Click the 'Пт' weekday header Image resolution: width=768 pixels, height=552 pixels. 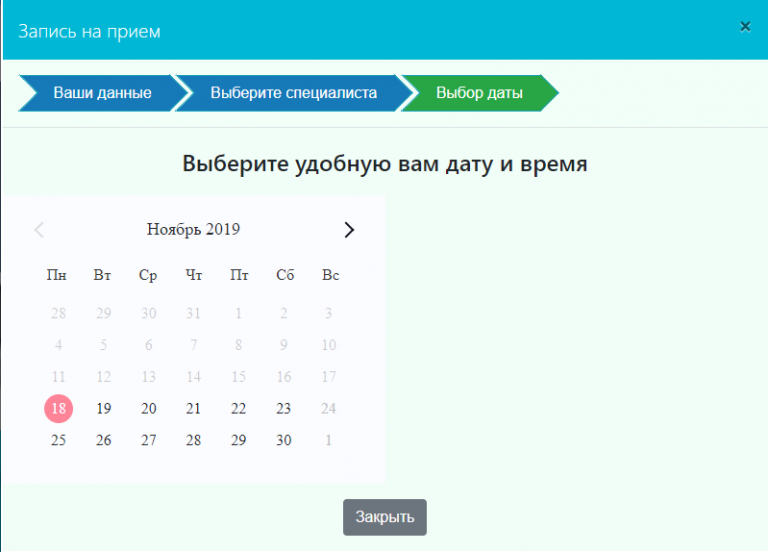239,275
